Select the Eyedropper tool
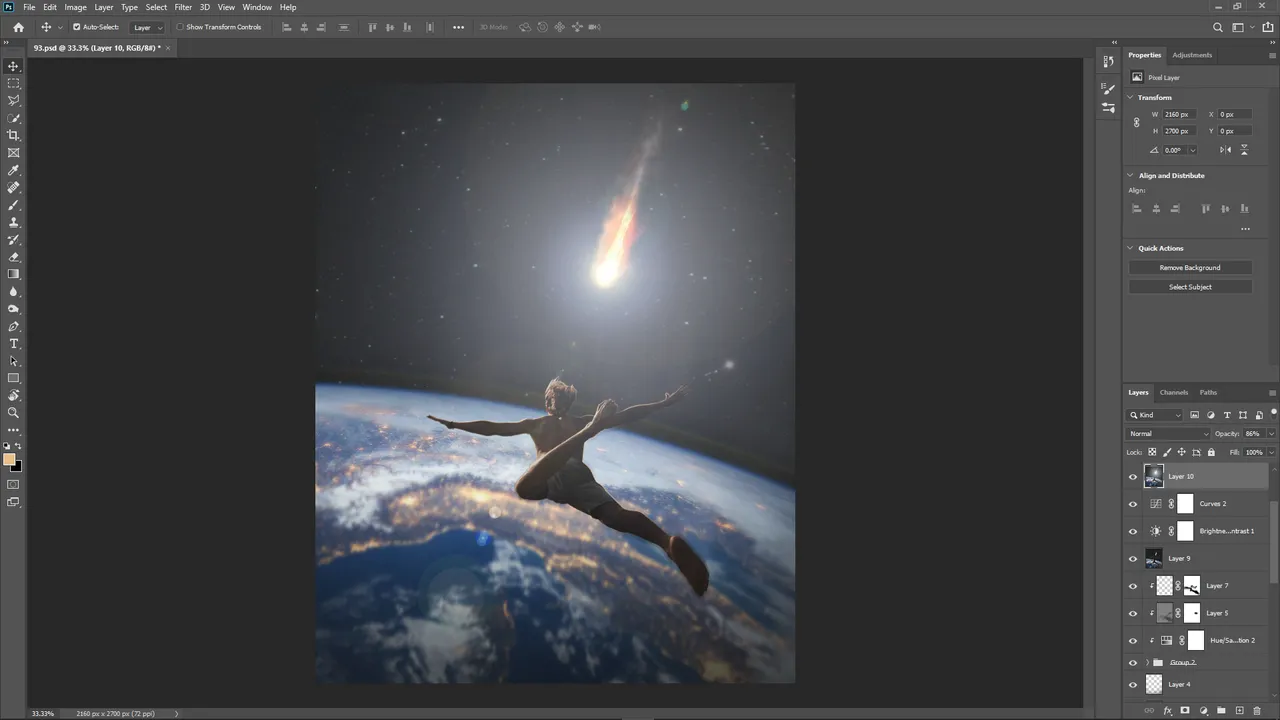The width and height of the screenshot is (1280, 720). [13, 170]
